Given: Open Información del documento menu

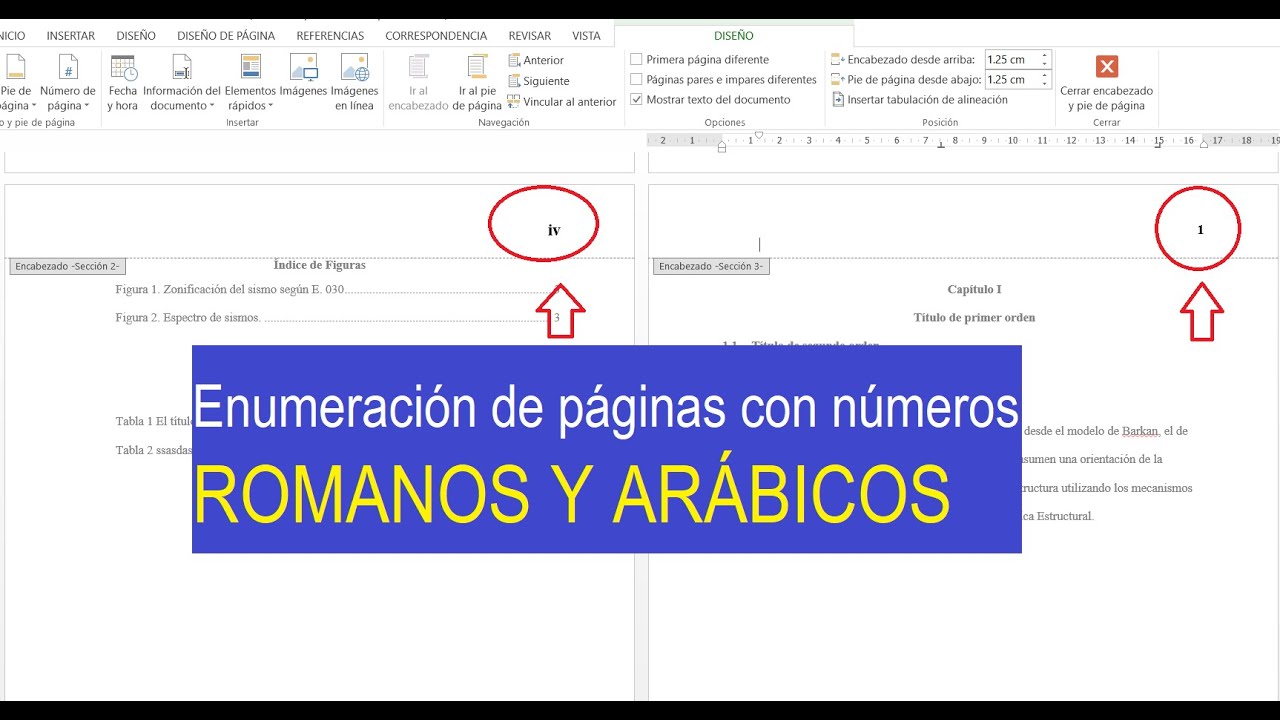Looking at the screenshot, I should (x=181, y=83).
